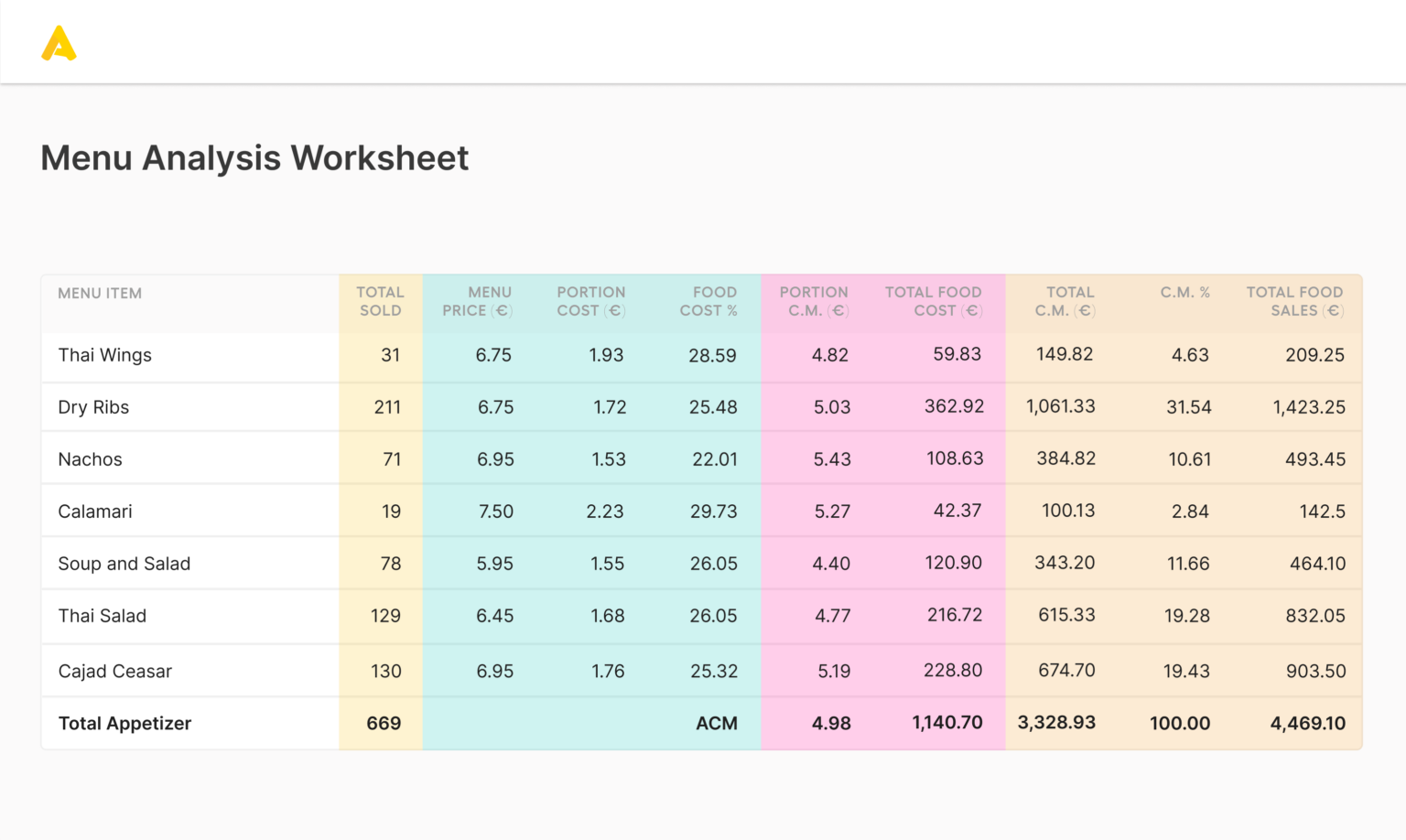This screenshot has width=1406, height=840.
Task: Select the TOTAL FOOD SALES (€) header
Action: click(x=1294, y=302)
